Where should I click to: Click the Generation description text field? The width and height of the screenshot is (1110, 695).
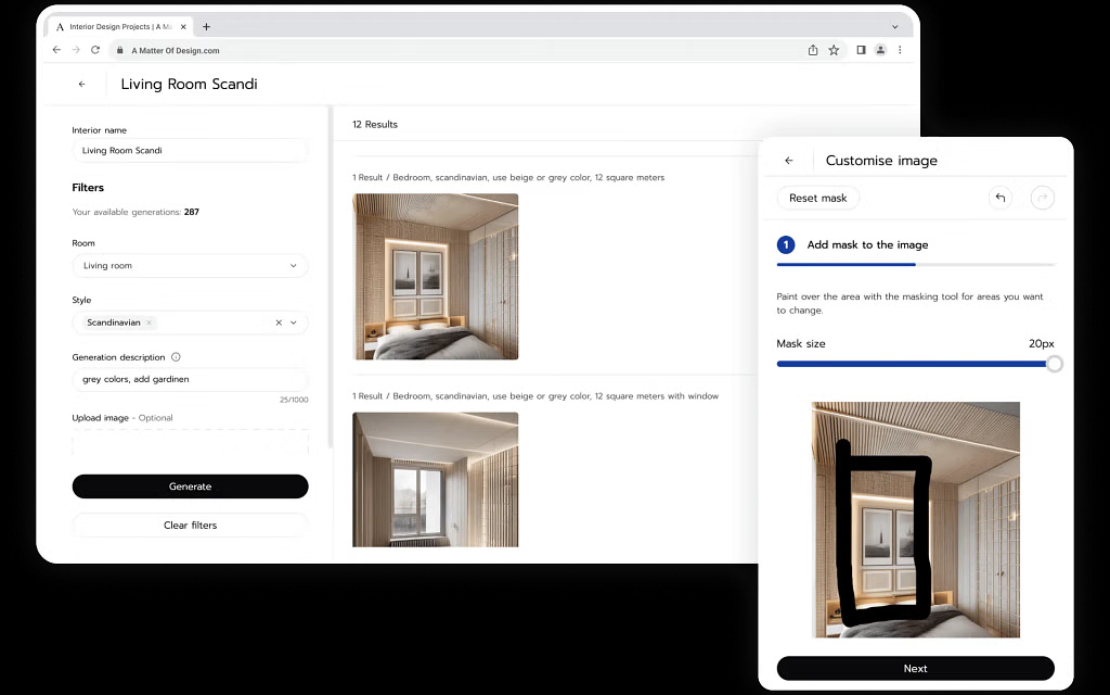tap(190, 379)
